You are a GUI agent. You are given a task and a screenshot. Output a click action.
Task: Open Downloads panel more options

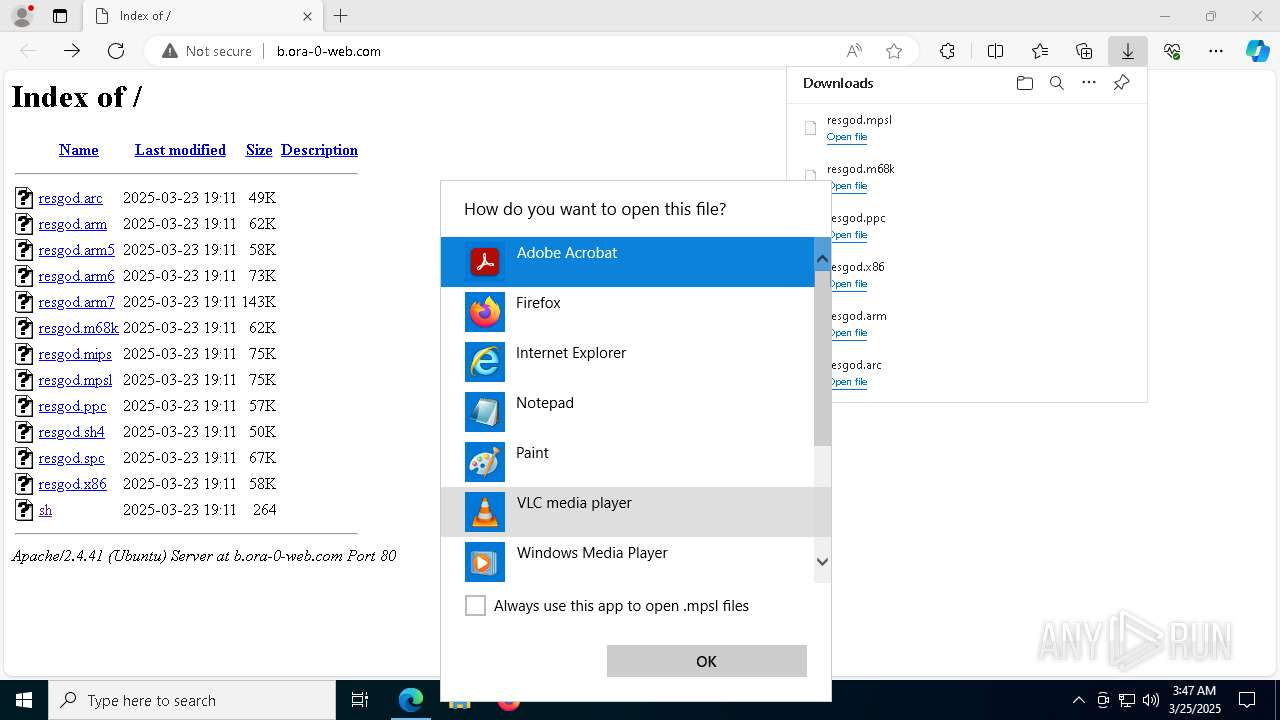1089,83
